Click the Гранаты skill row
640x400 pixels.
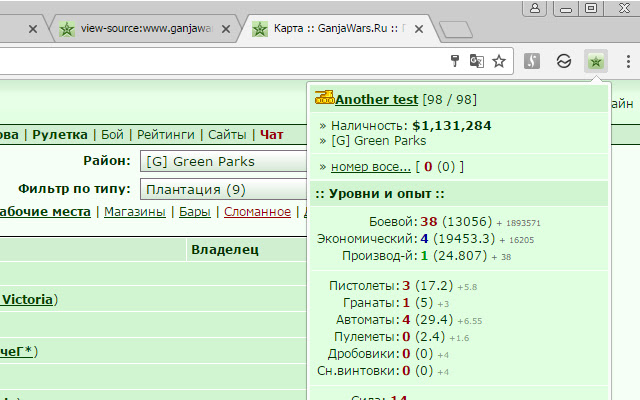(396, 303)
